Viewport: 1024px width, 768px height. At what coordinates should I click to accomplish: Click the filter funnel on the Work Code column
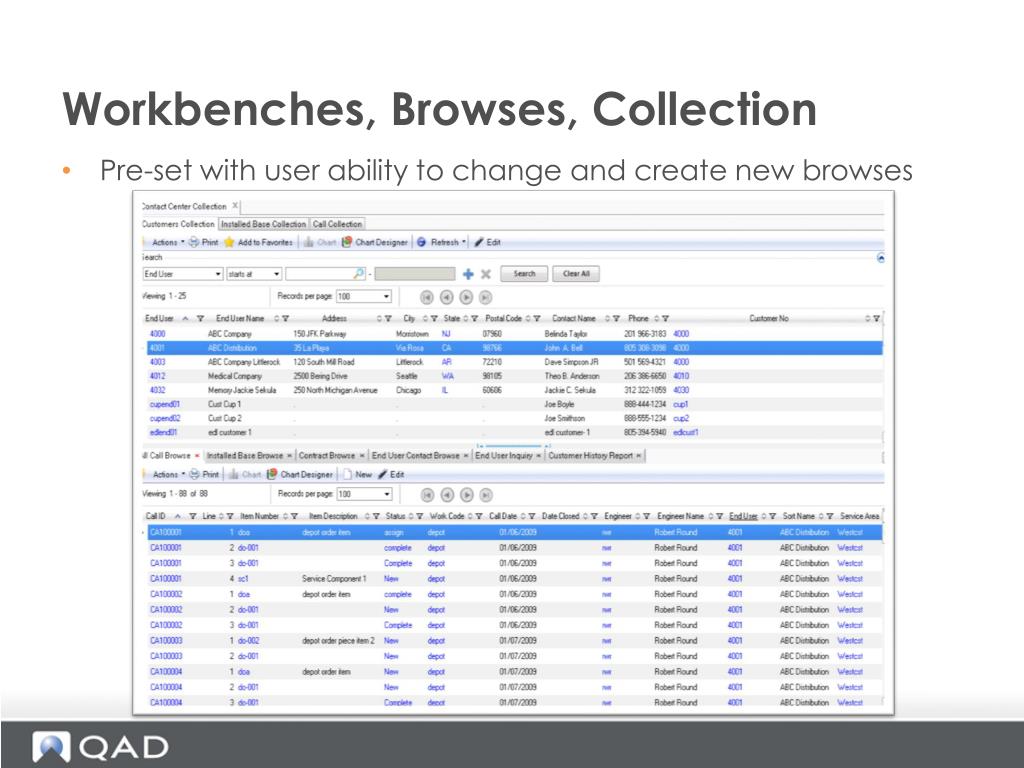[479, 517]
